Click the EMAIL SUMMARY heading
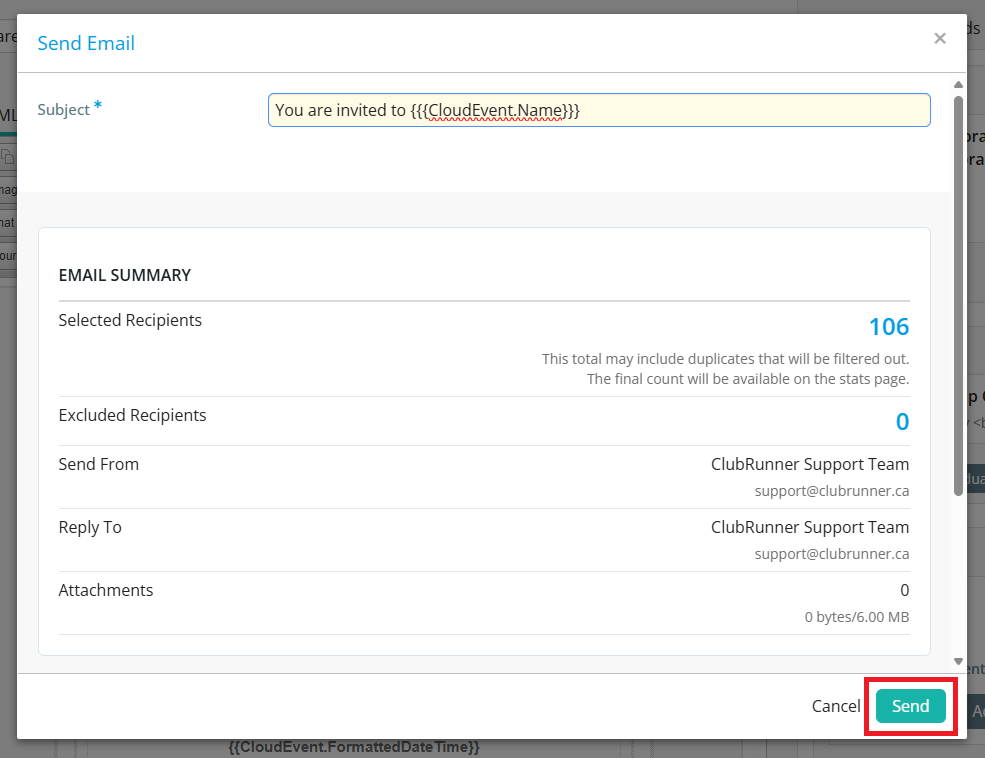The image size is (985, 758). (x=125, y=275)
